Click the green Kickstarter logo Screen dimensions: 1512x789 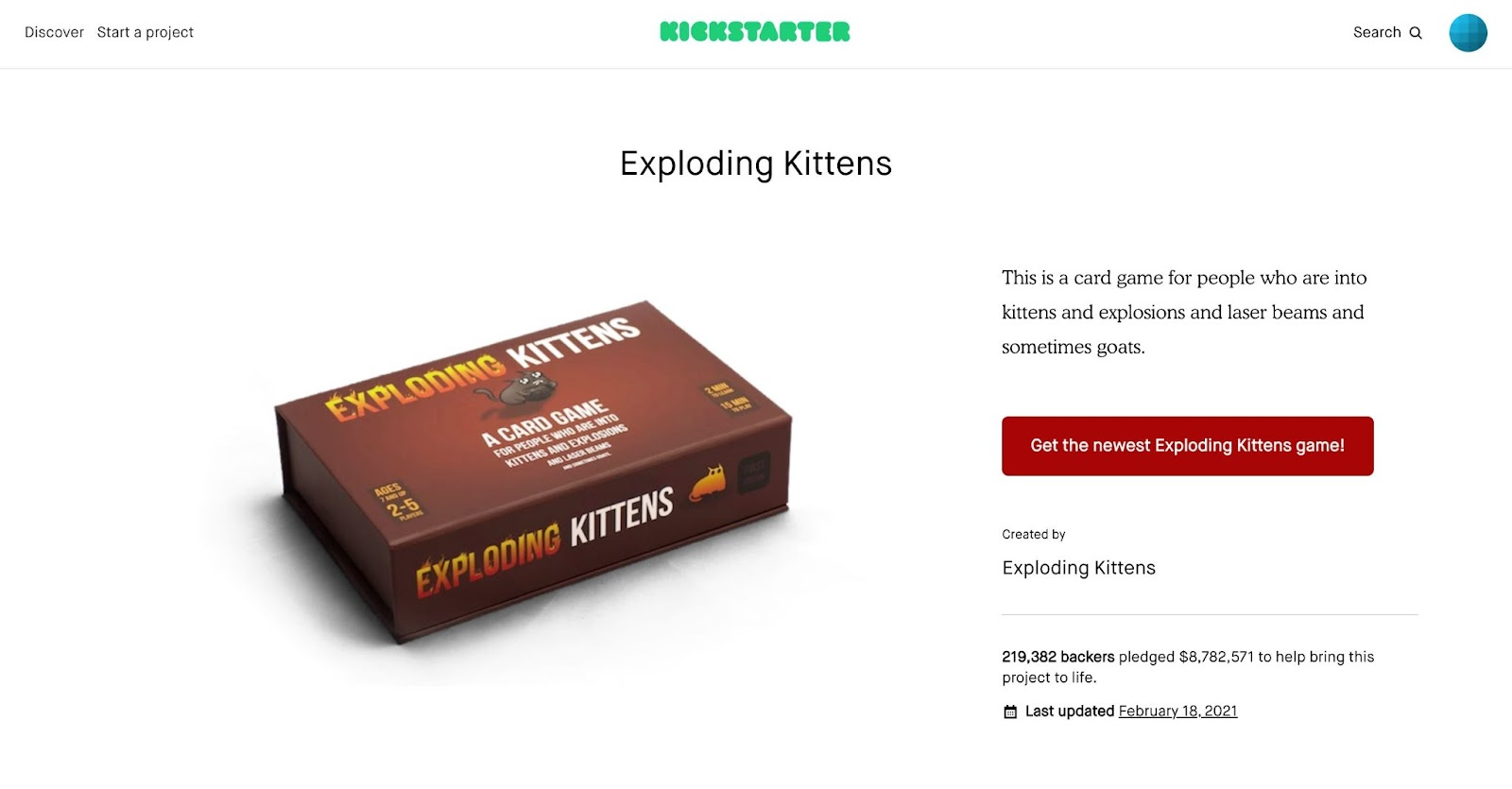(x=755, y=32)
